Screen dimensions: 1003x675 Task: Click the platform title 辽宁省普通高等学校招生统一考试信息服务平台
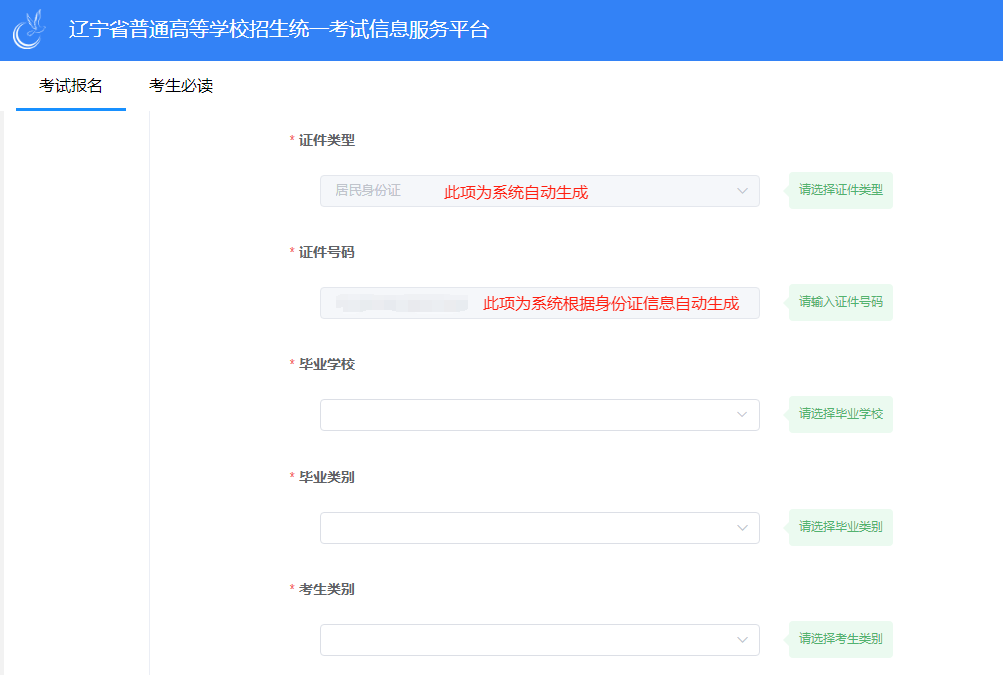click(x=279, y=30)
